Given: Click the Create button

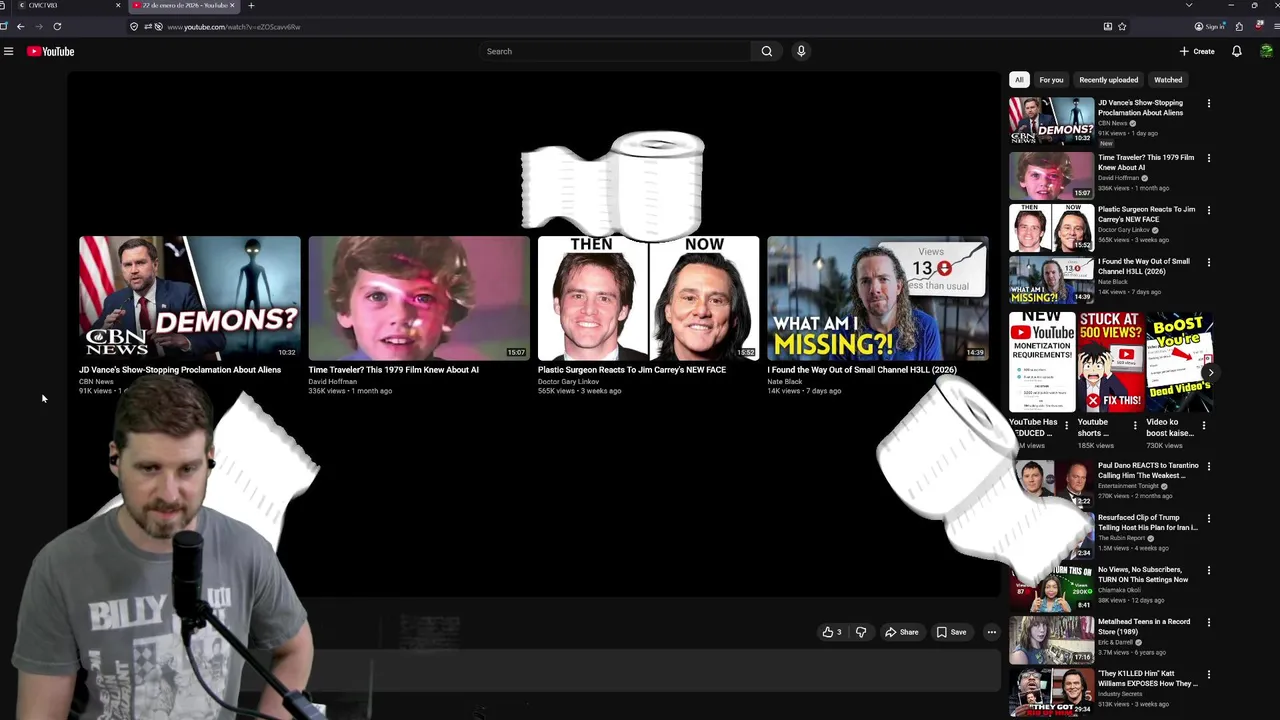Looking at the screenshot, I should [1197, 51].
